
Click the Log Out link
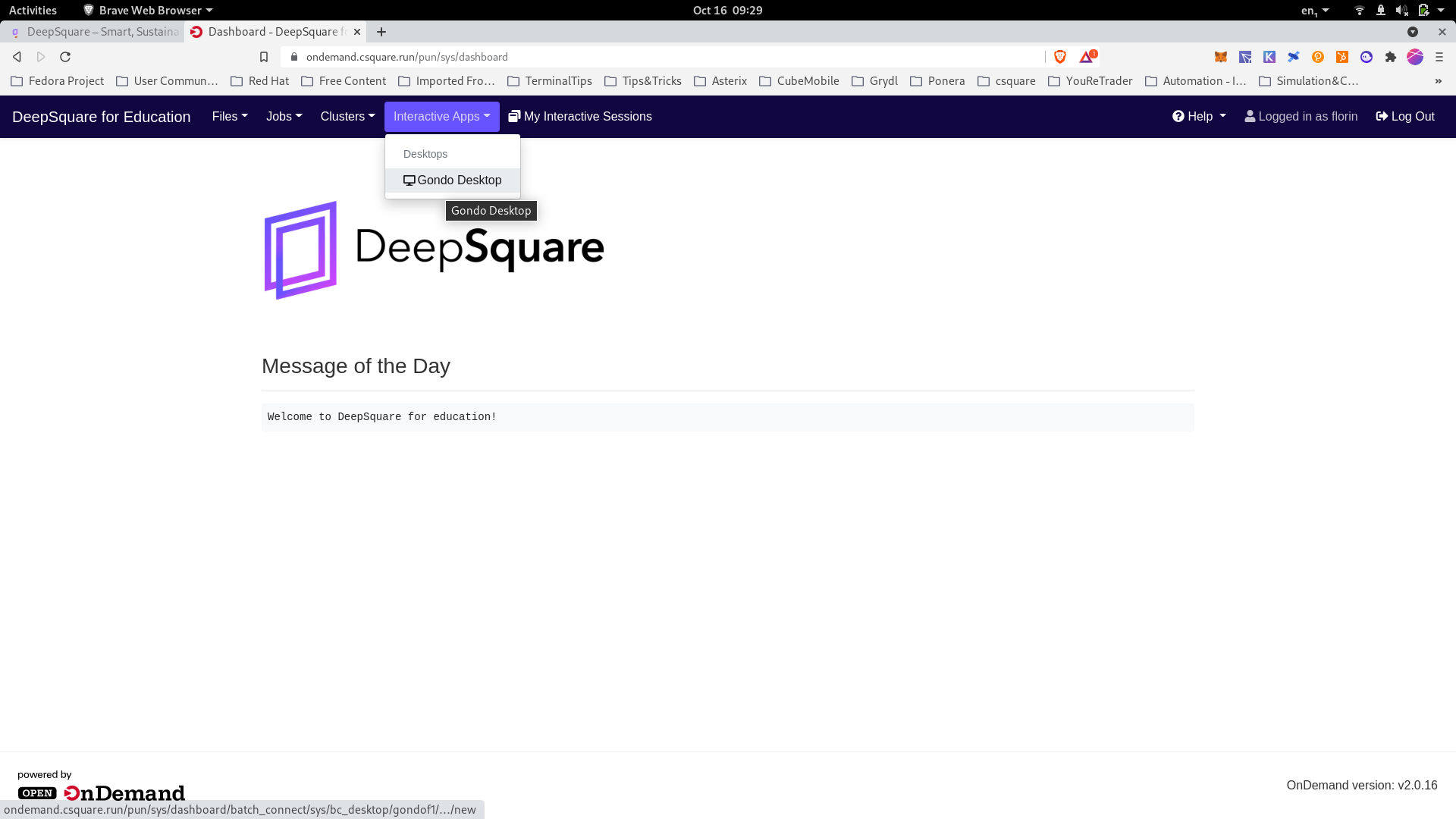coord(1405,117)
